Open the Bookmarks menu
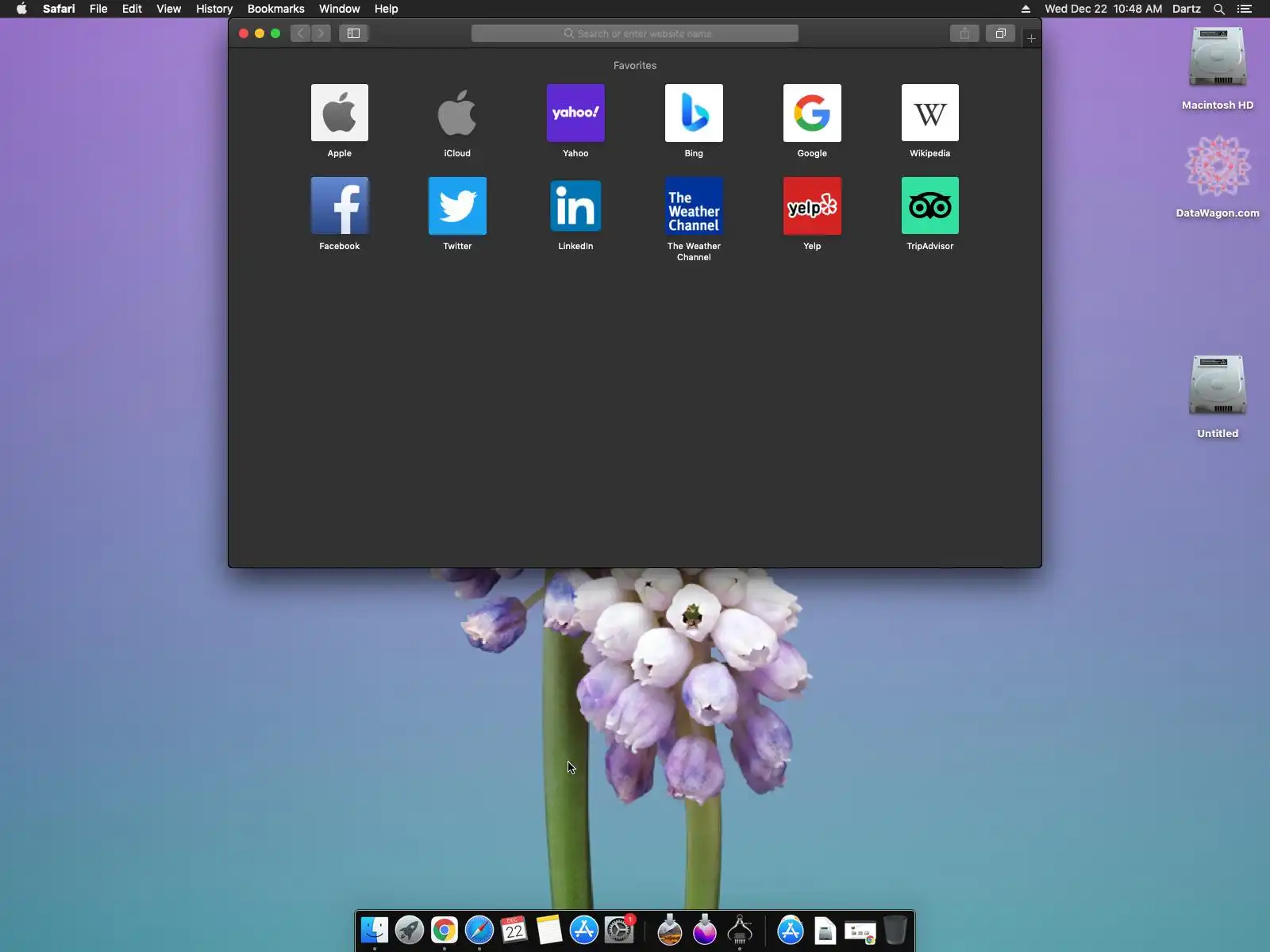 click(276, 9)
